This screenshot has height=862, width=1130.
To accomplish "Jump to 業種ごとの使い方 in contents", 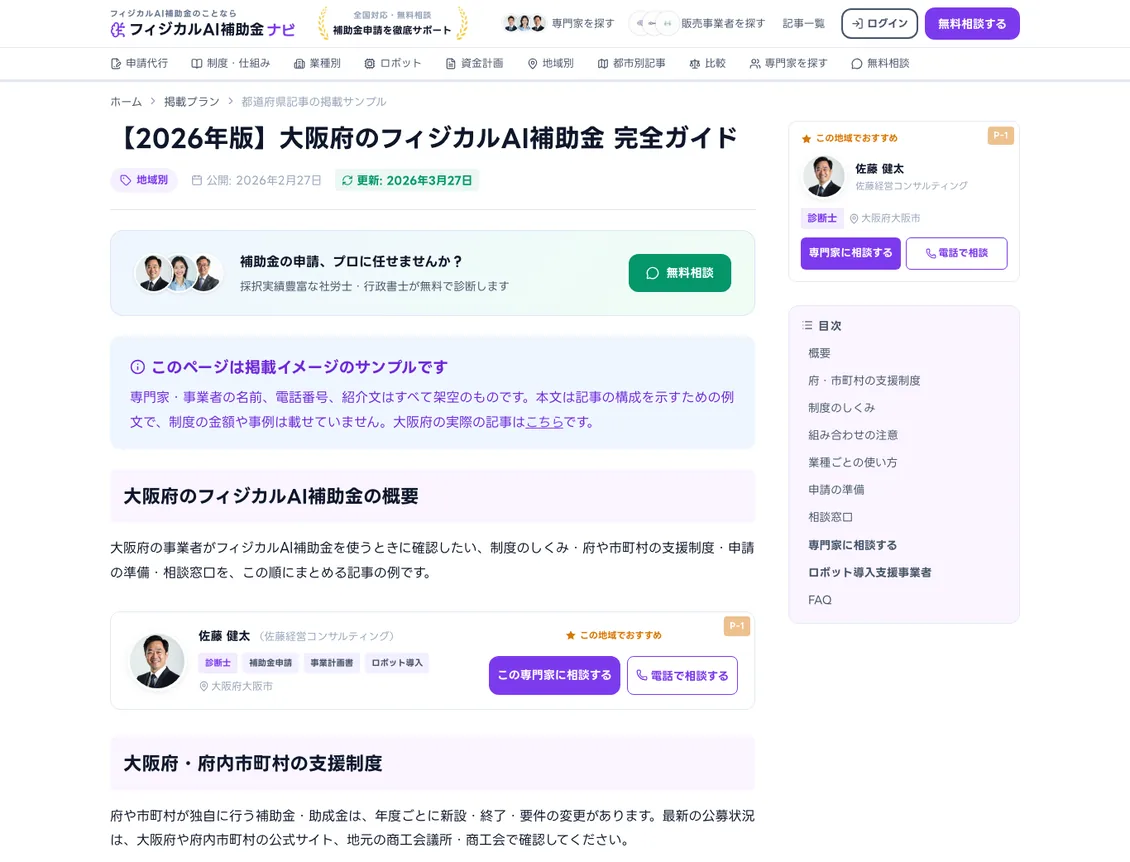I will coord(853,463).
